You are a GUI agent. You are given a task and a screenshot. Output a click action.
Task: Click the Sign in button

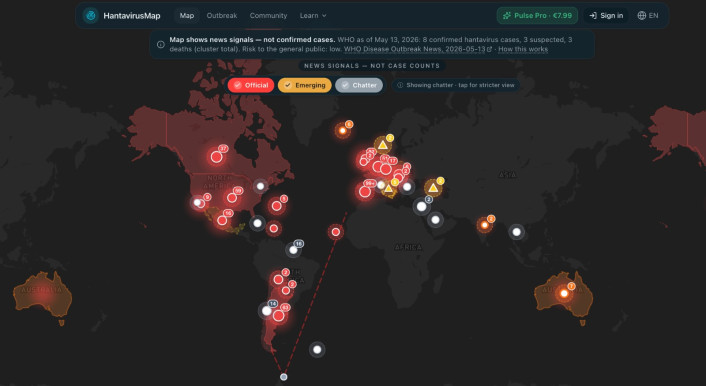coord(606,15)
